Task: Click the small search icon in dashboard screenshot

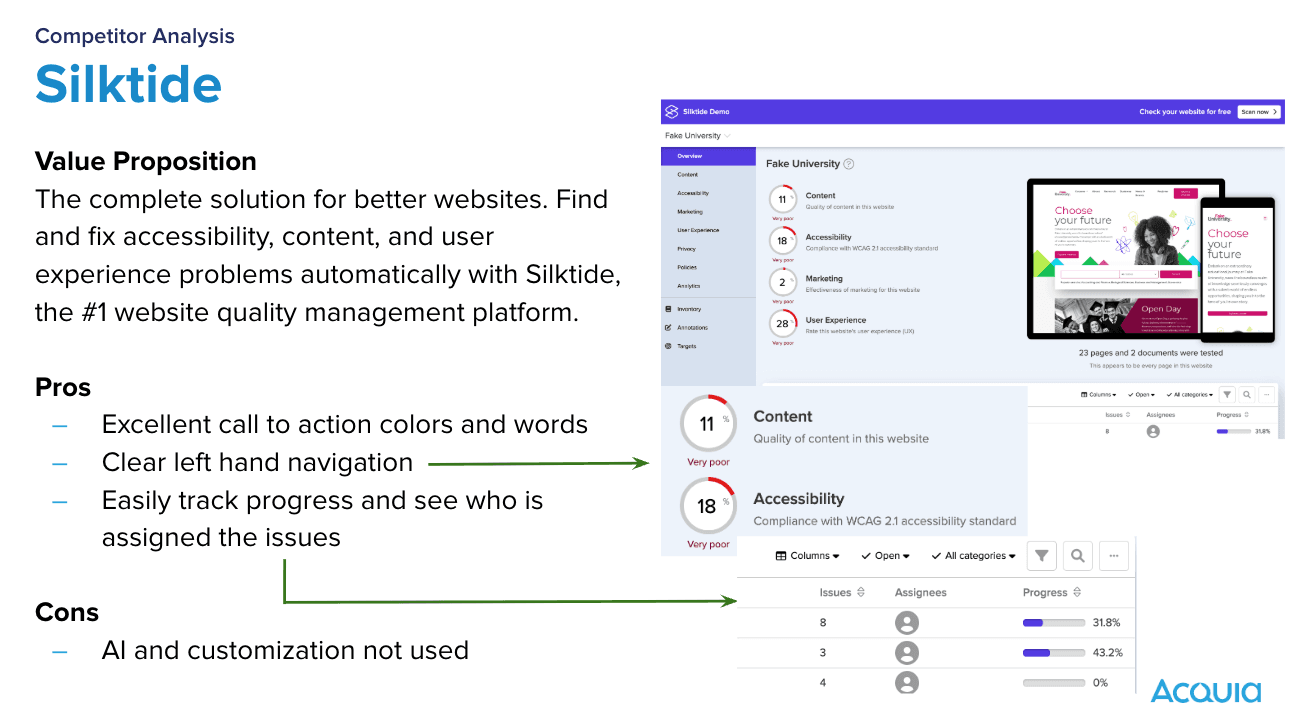Action: (x=1248, y=395)
